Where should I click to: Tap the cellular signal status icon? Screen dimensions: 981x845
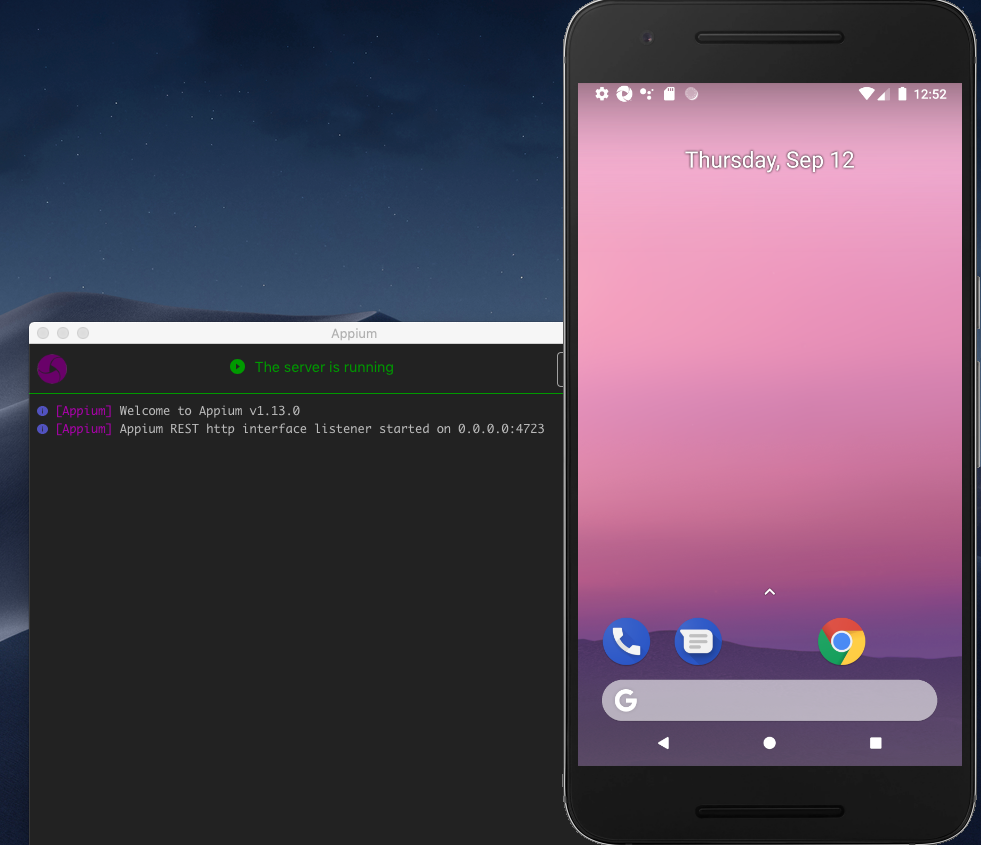point(883,94)
